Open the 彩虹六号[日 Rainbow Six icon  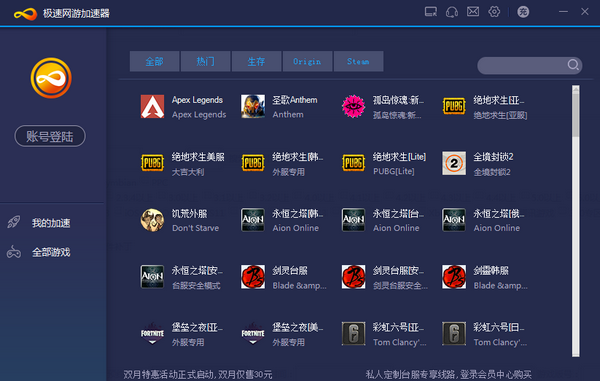click(x=454, y=334)
